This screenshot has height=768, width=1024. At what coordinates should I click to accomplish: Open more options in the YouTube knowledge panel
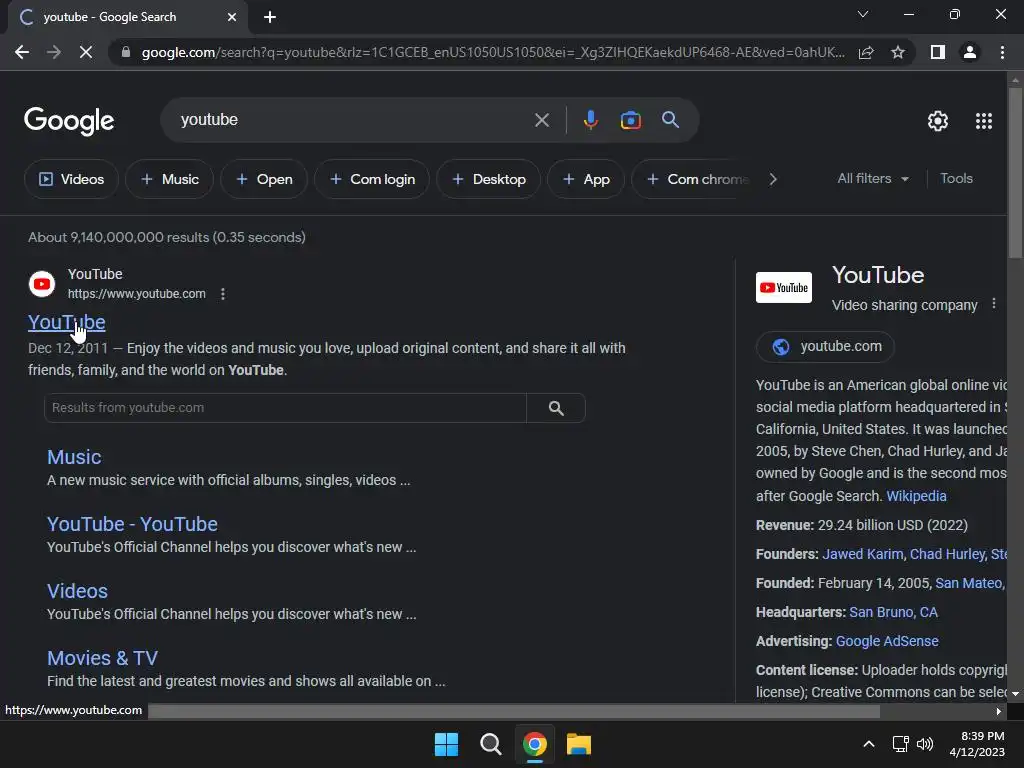click(993, 304)
